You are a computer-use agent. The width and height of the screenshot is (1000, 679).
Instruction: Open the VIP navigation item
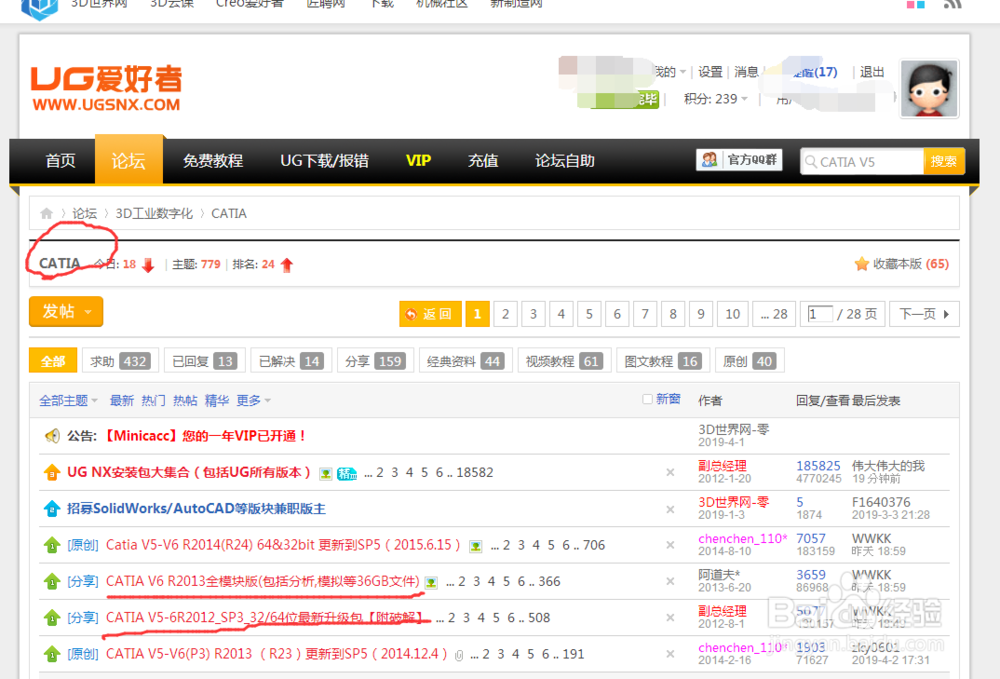418,161
